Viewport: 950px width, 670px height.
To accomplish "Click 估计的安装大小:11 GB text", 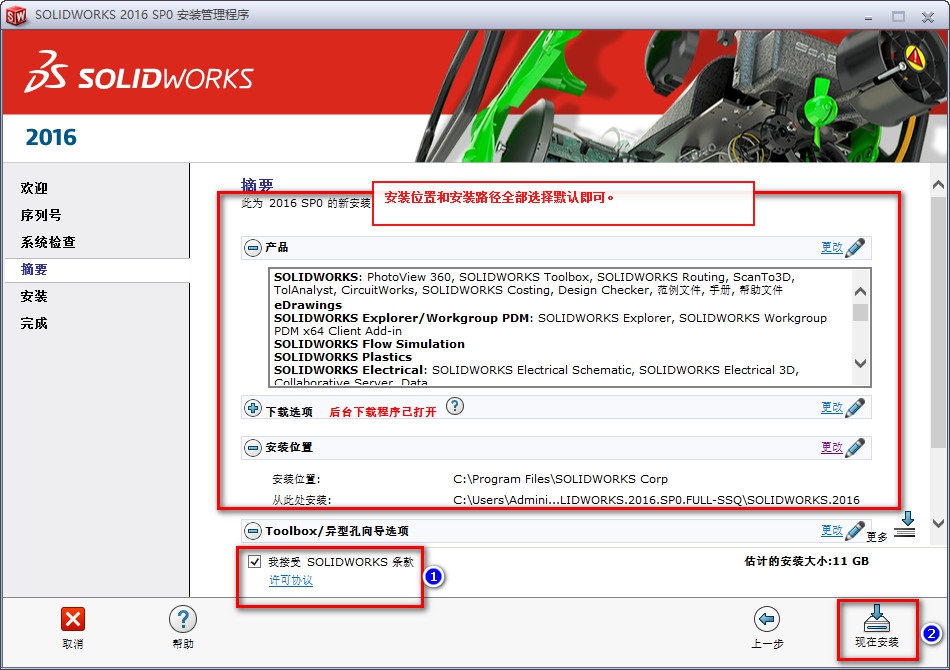I will [x=806, y=562].
